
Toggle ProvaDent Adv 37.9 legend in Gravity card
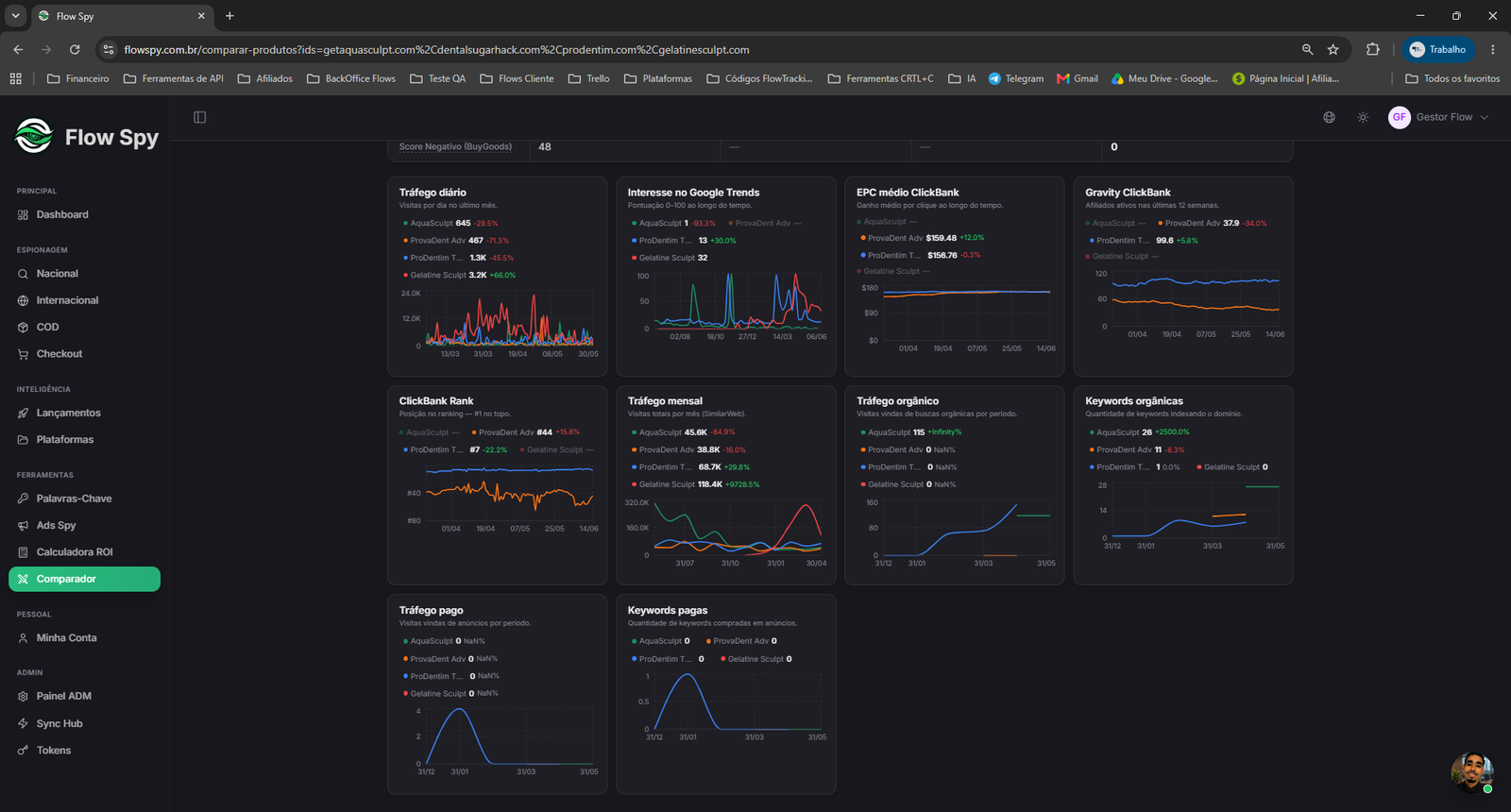[x=1212, y=224]
